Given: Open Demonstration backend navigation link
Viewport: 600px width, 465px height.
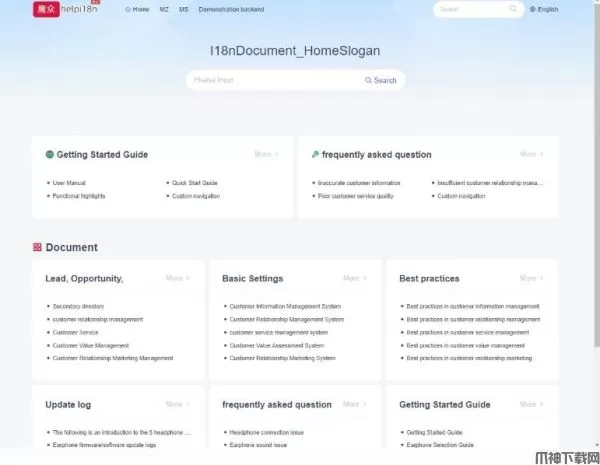Looking at the screenshot, I should [231, 9].
